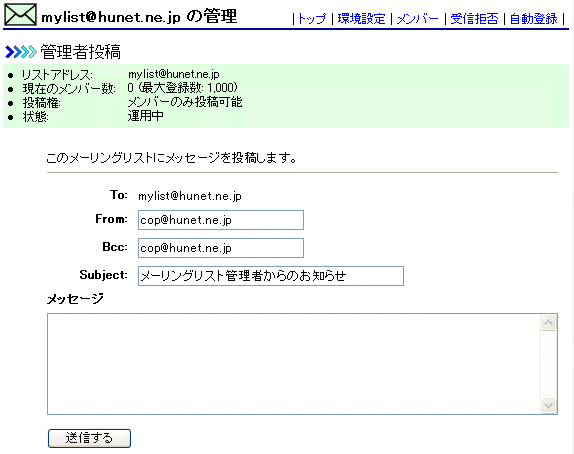This screenshot has height=454, width=574.
Task: Open the 自動登録 link
Action: (x=533, y=18)
